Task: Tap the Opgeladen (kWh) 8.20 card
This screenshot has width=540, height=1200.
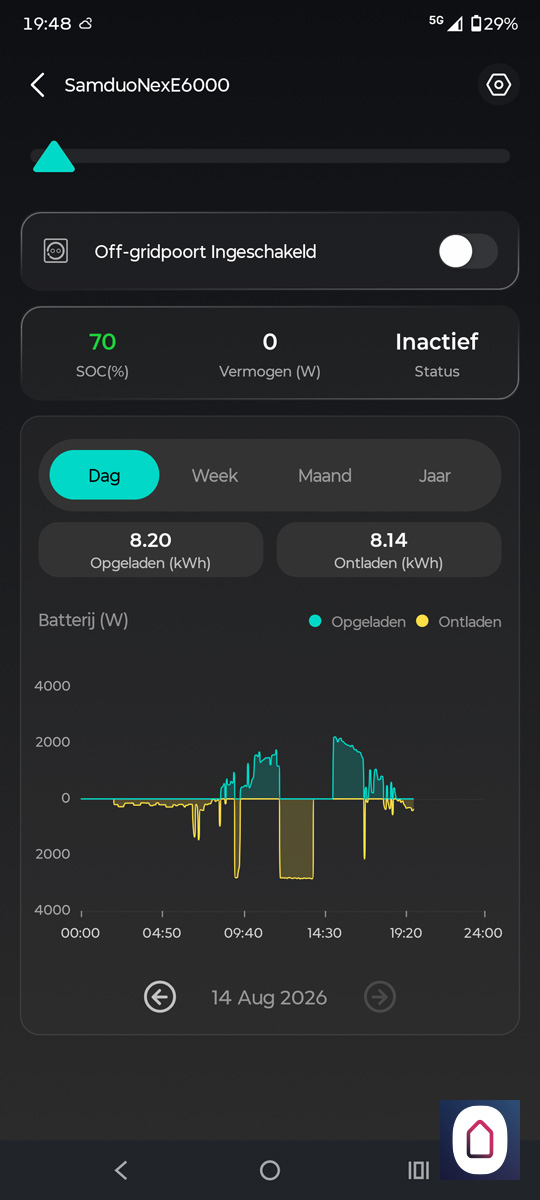Action: point(151,550)
